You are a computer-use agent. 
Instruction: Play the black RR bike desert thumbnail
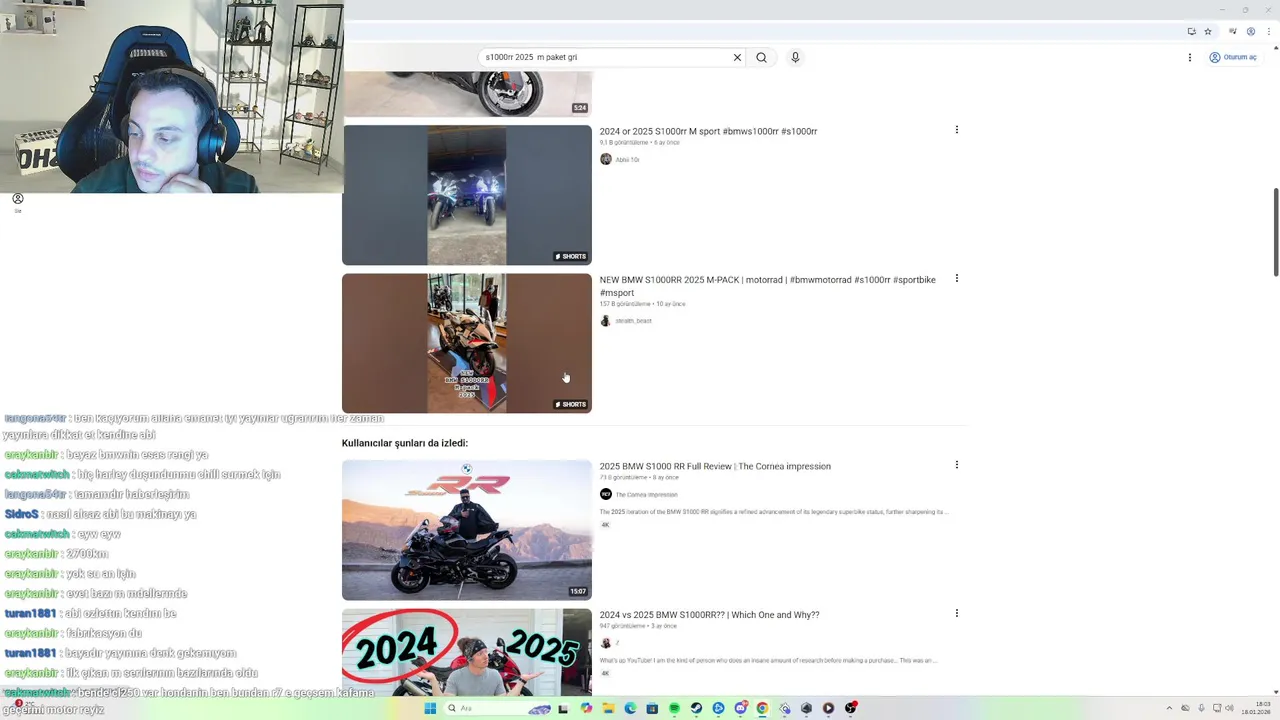[x=467, y=530]
